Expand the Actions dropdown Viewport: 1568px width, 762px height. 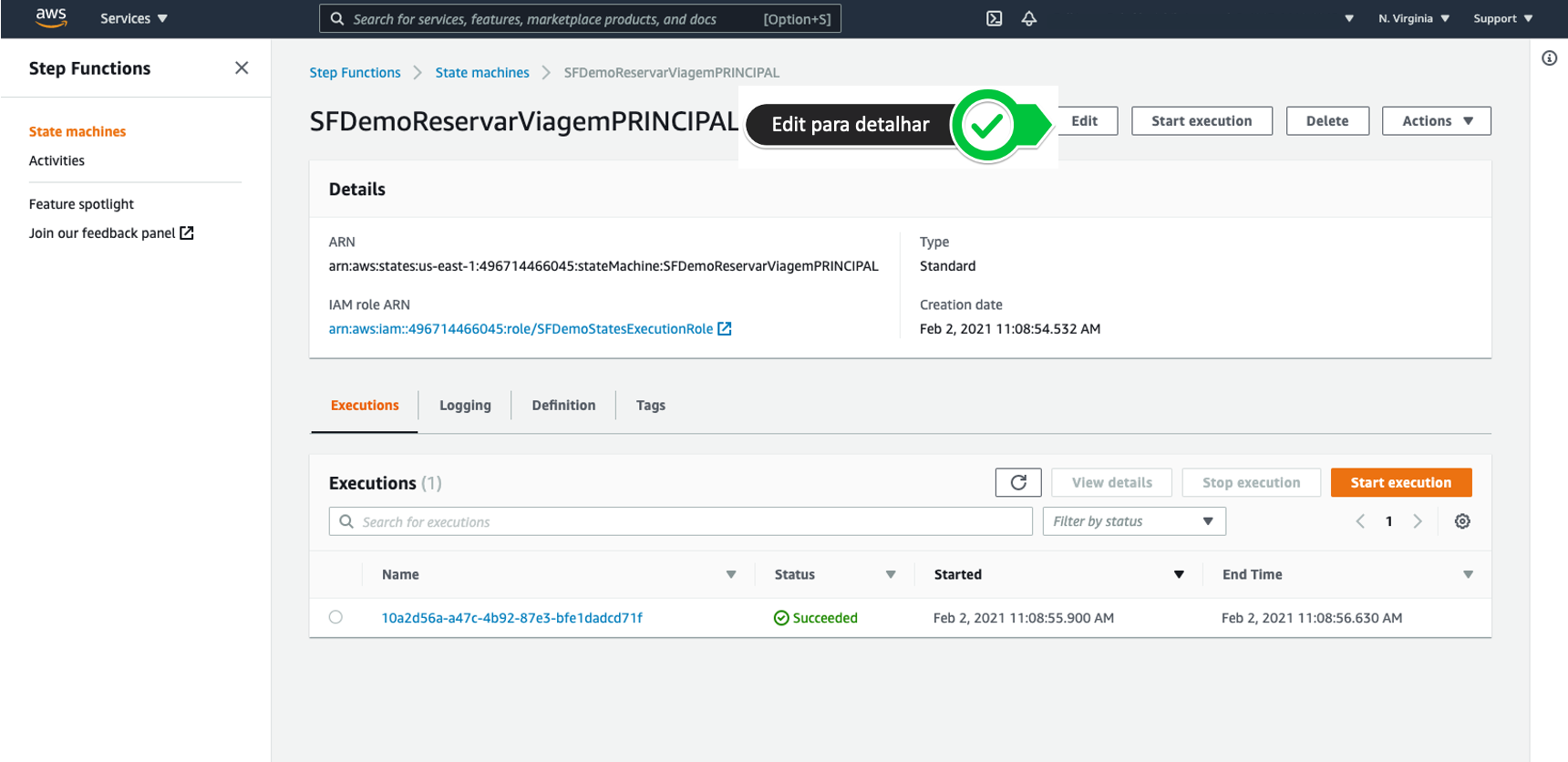pyautogui.click(x=1436, y=121)
